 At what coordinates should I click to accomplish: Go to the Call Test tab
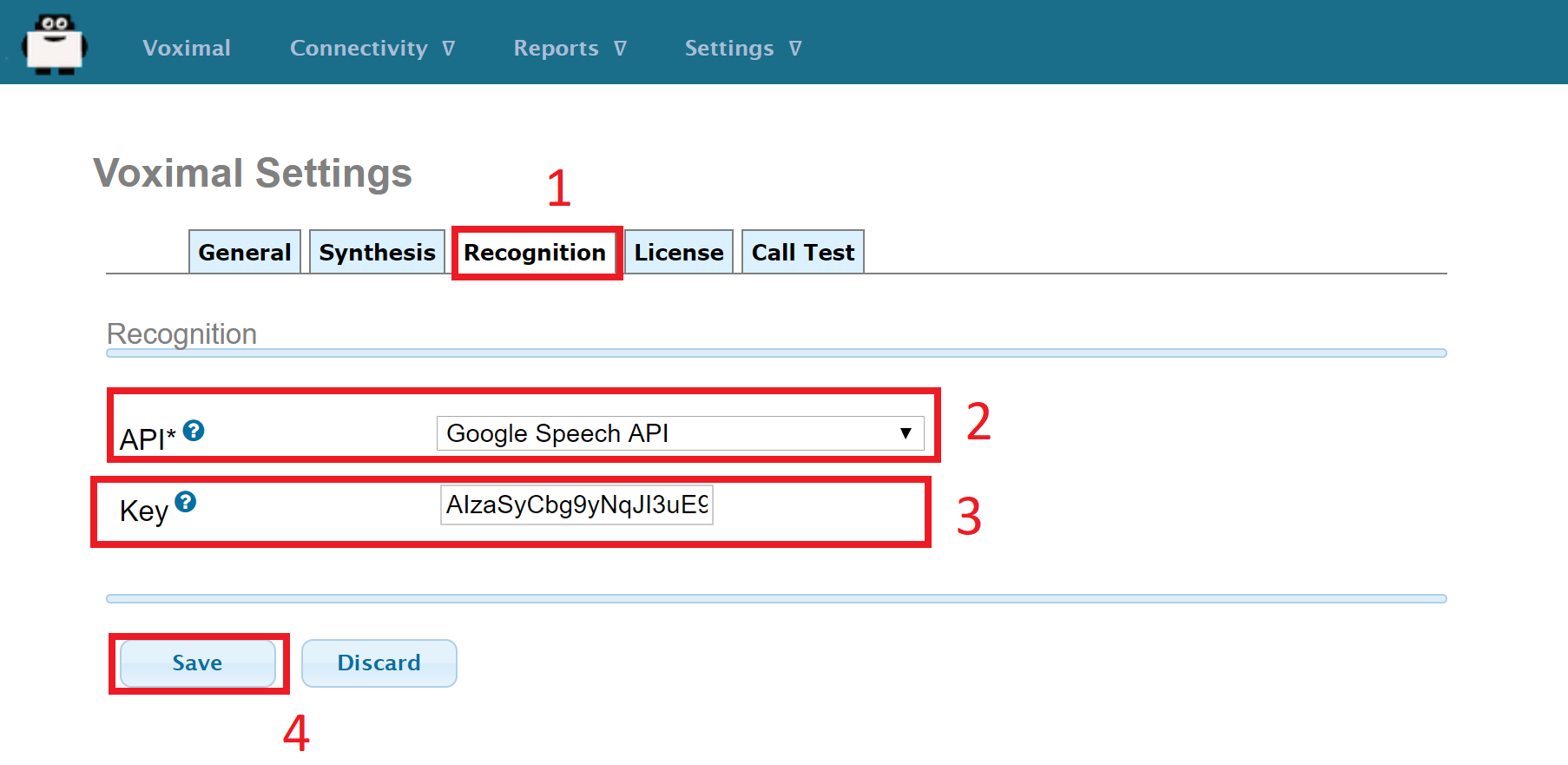[802, 252]
